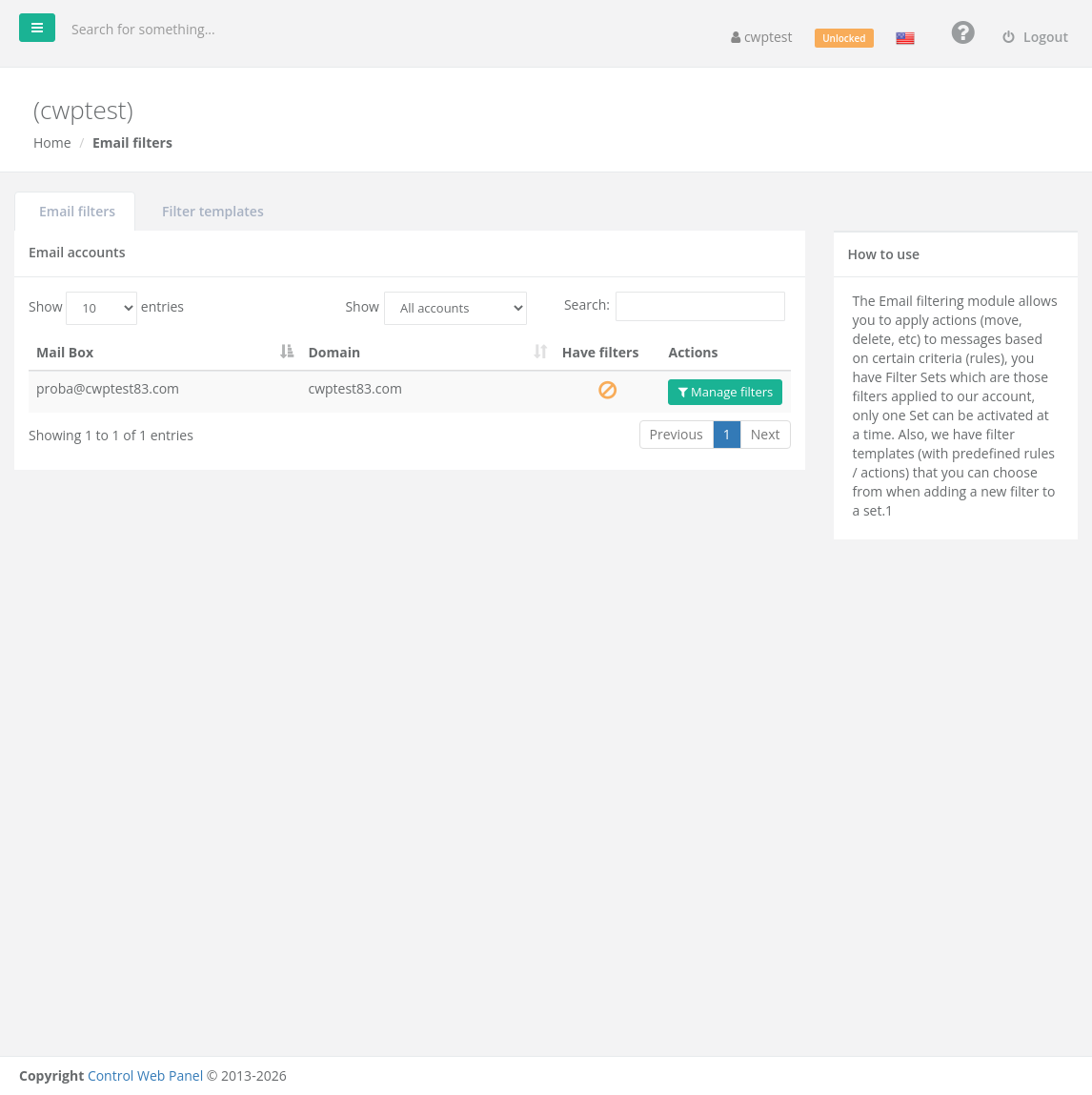Viewport: 1092px width, 1095px height.
Task: Click the power icon next to Logout
Action: pos(1008,37)
